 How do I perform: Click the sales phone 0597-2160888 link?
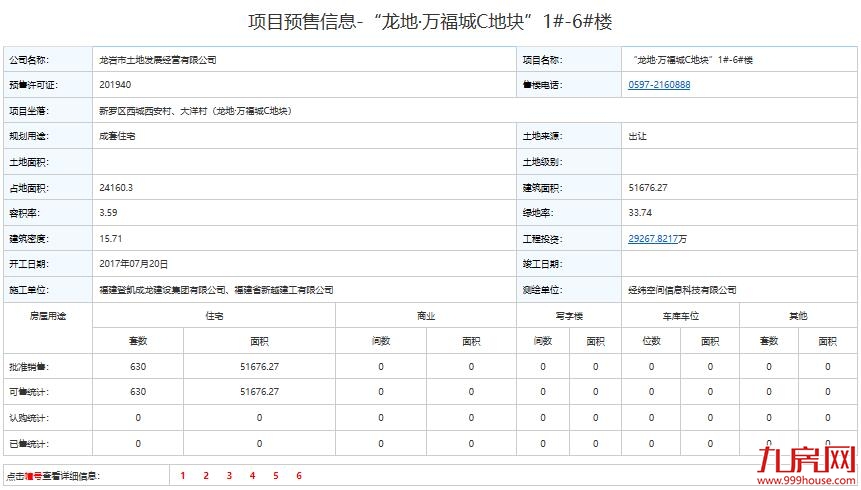point(659,85)
